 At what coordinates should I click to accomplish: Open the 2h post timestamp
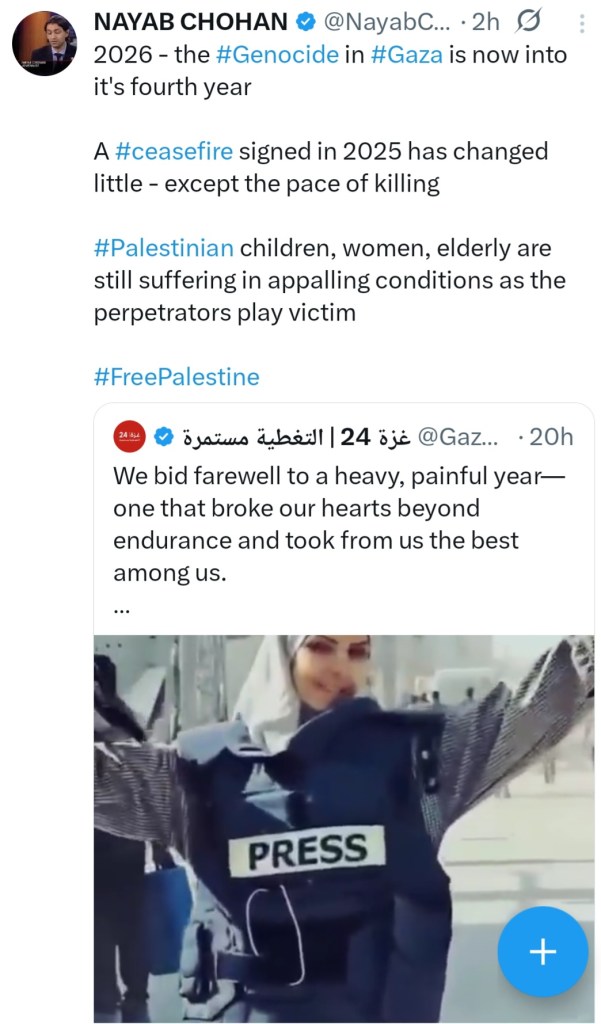coord(485,20)
